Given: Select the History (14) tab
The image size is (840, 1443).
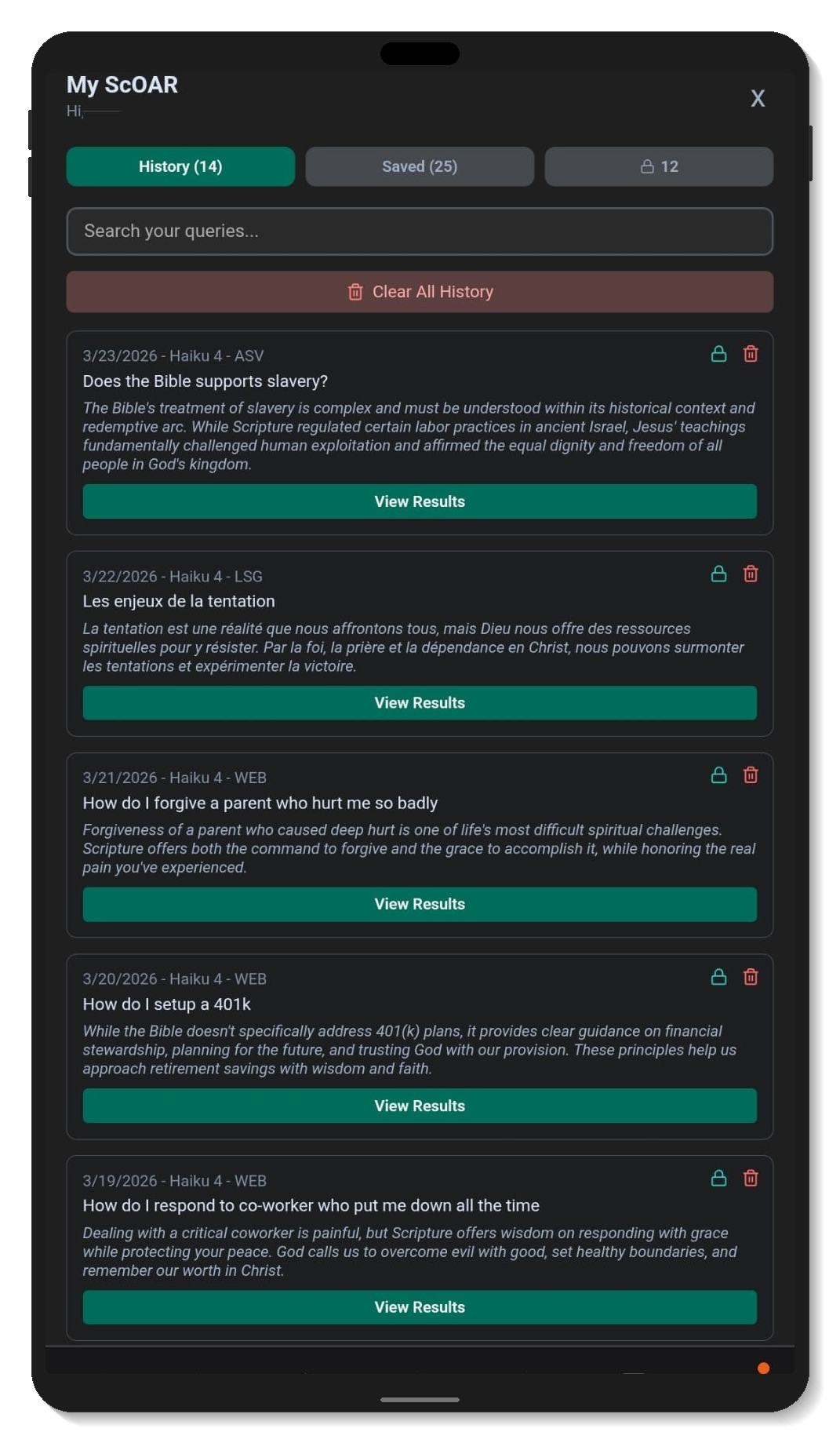Looking at the screenshot, I should pos(180,166).
